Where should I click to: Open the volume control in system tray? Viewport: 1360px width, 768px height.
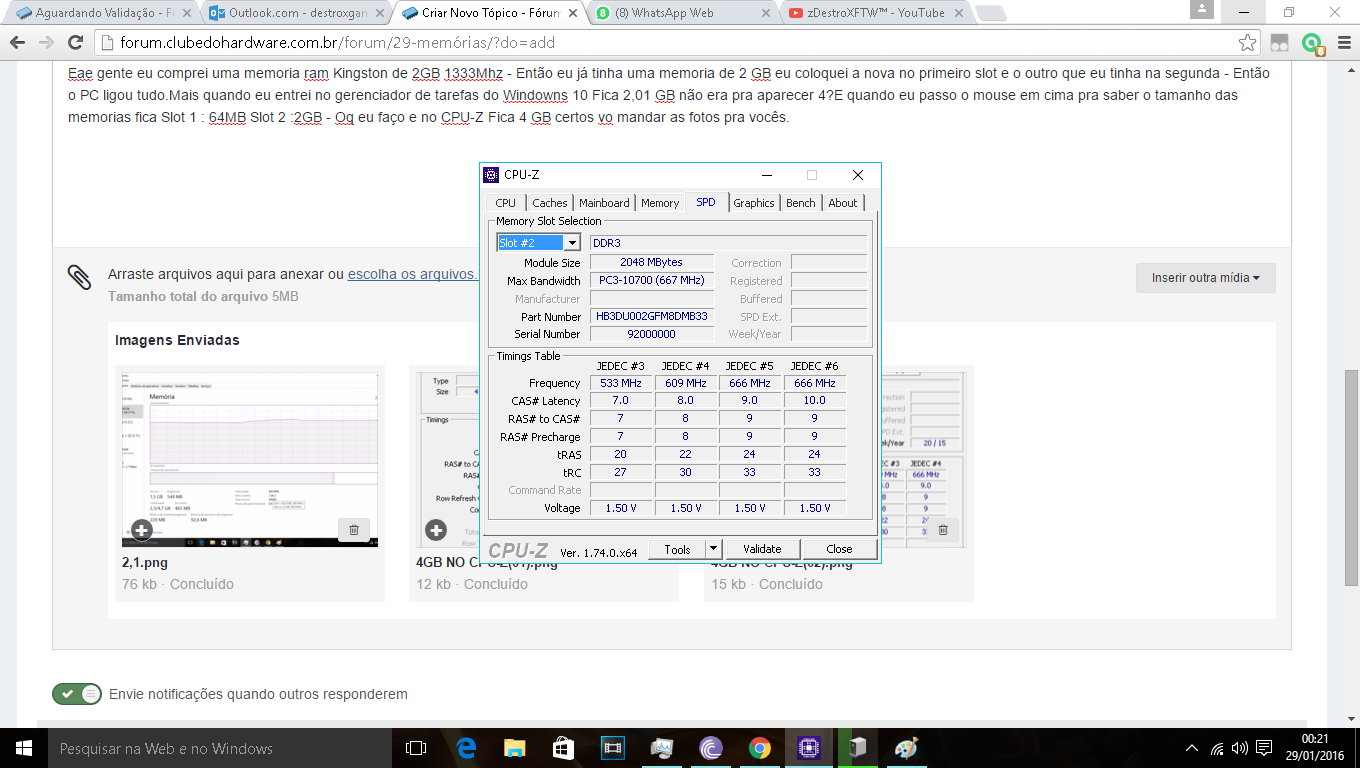tap(1240, 748)
